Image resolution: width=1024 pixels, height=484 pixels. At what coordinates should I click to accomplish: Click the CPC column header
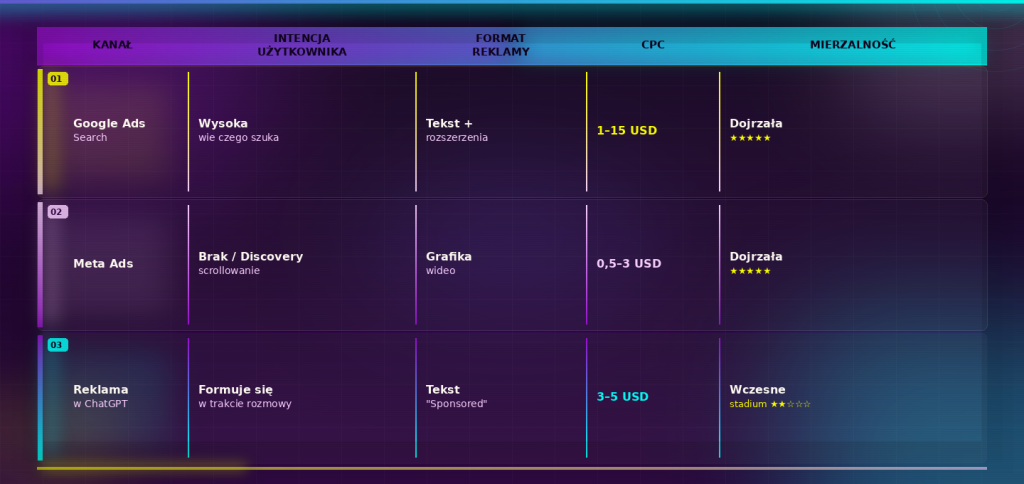(652, 45)
